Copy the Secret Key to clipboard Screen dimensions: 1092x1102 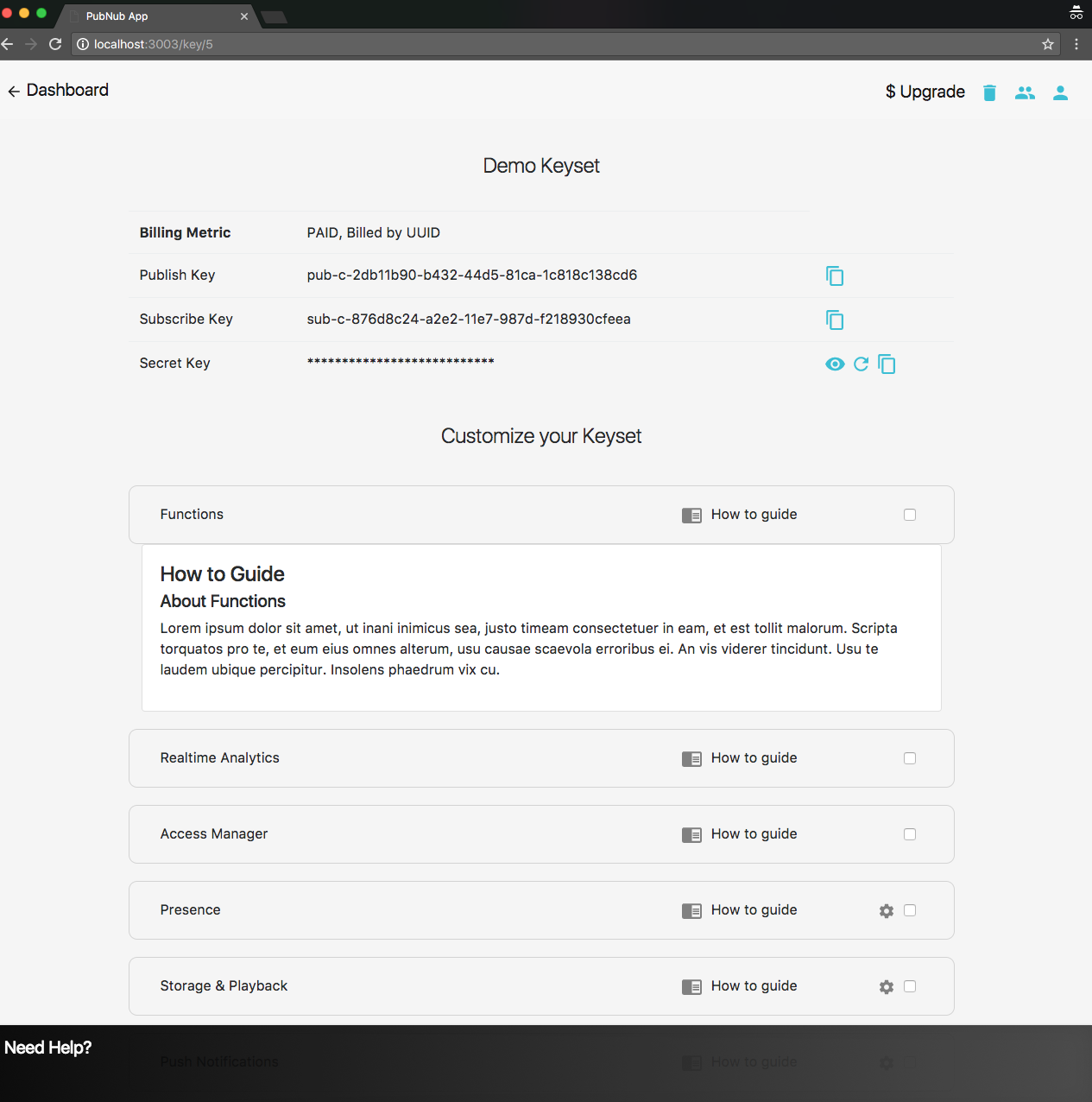887,364
